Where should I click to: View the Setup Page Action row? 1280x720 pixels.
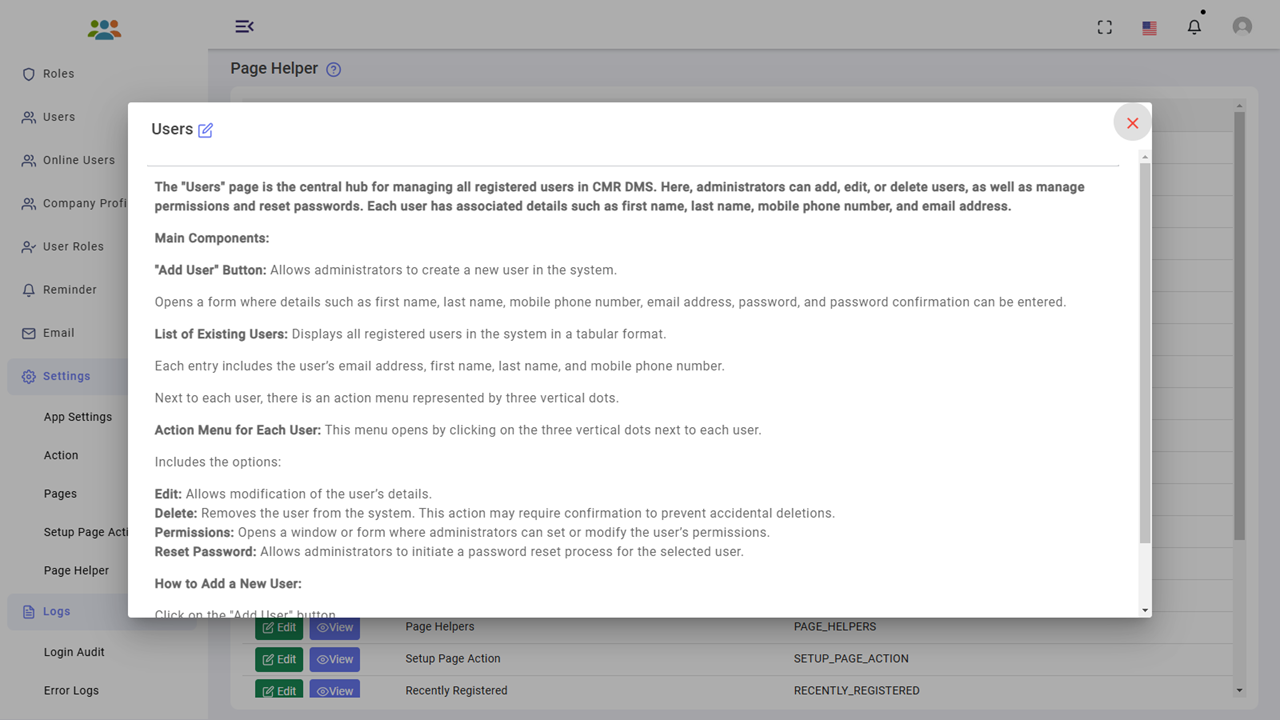335,659
